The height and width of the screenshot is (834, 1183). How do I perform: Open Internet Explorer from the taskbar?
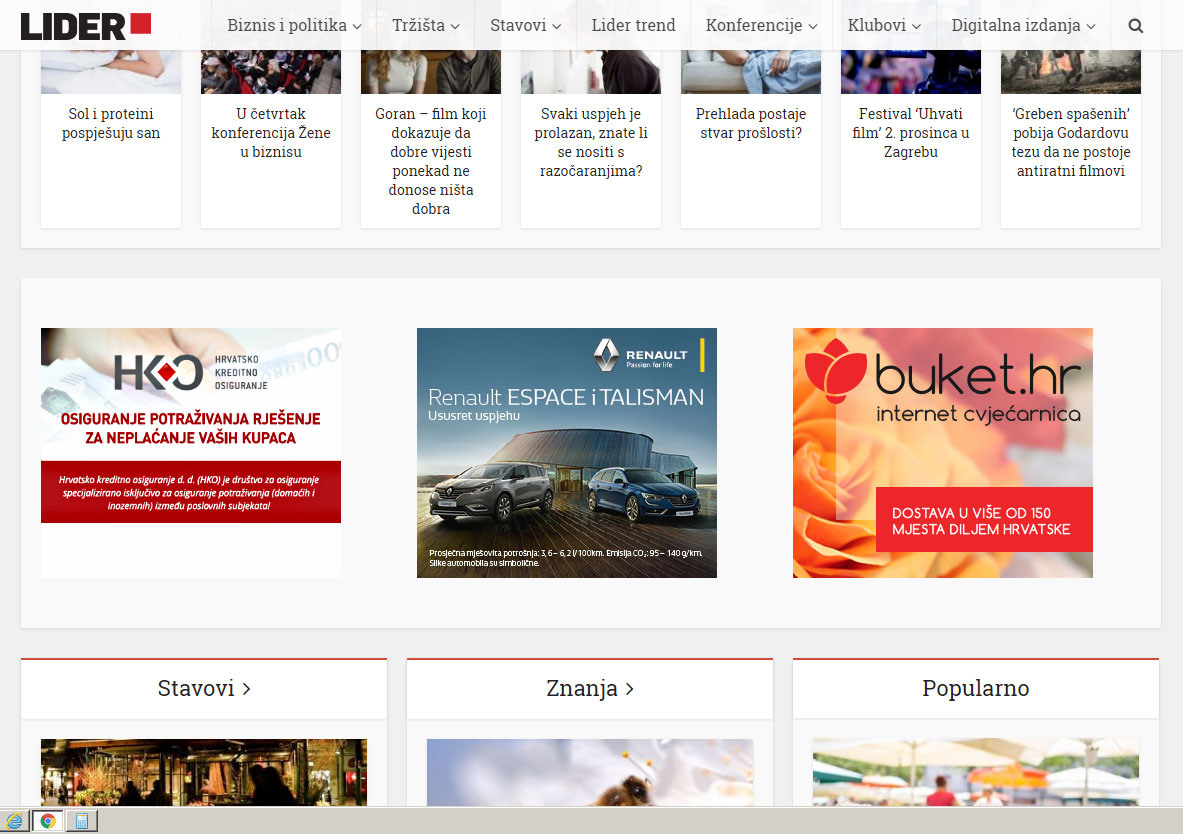coord(14,820)
